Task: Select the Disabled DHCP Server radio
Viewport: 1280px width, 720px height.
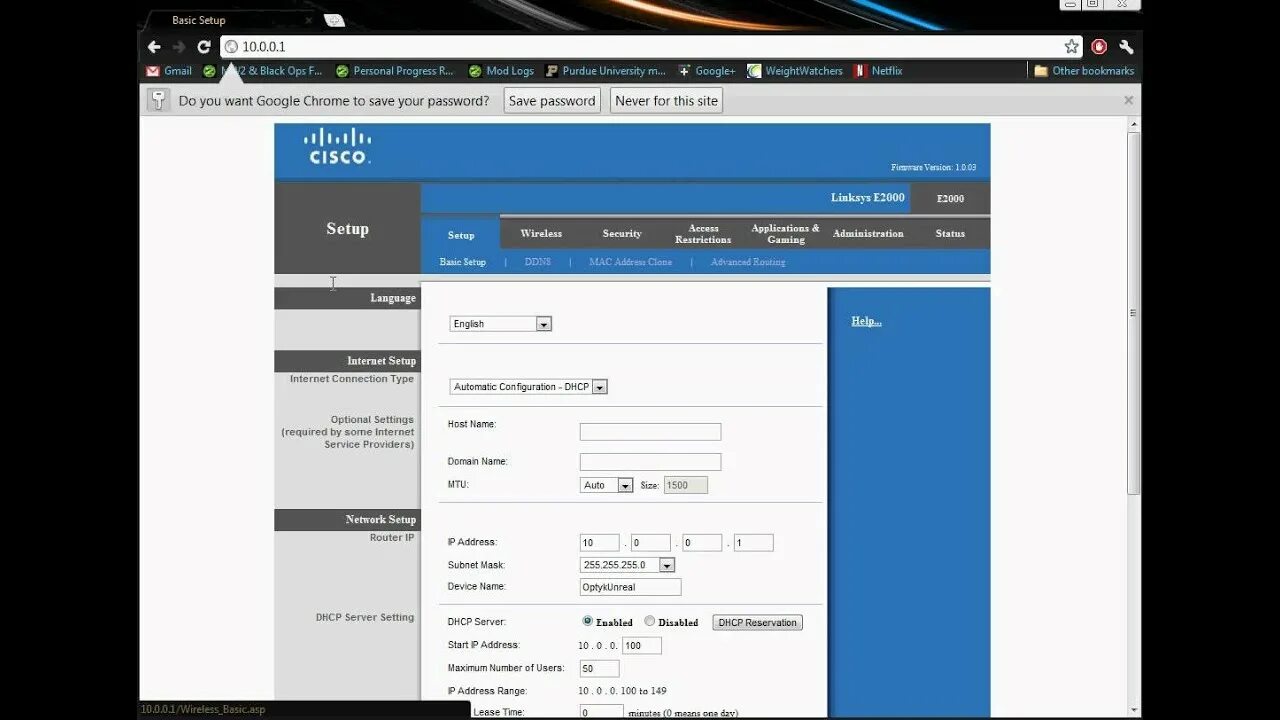Action: point(650,621)
